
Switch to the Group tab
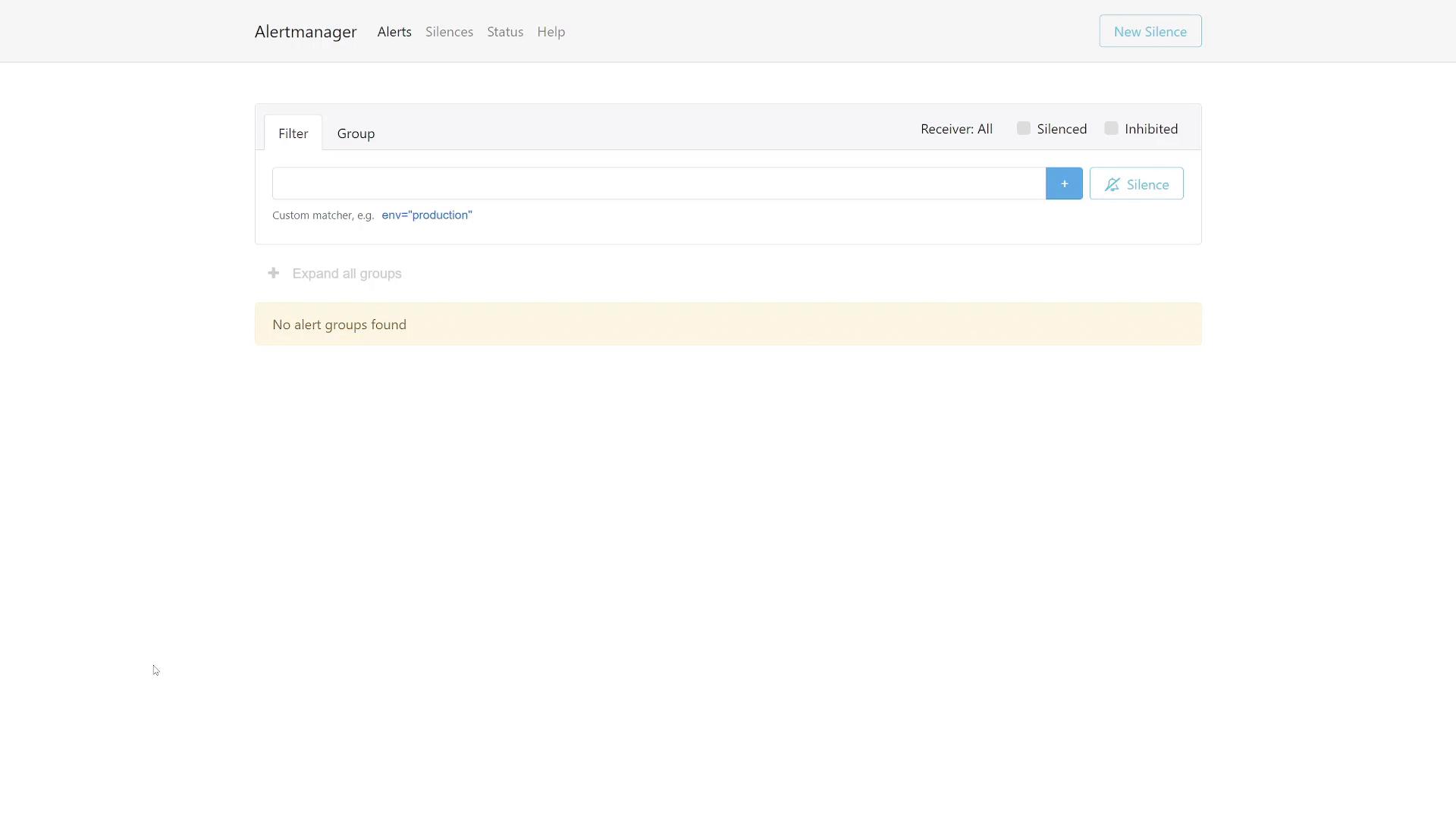tap(356, 133)
